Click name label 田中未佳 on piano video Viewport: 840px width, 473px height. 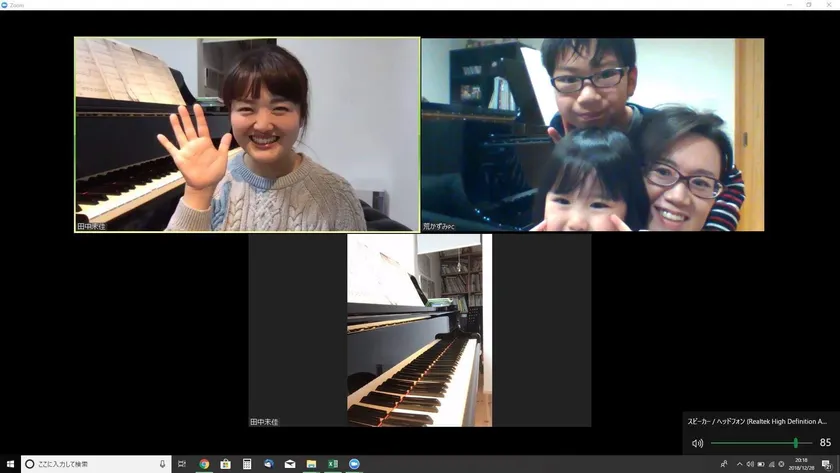pyautogui.click(x=264, y=422)
